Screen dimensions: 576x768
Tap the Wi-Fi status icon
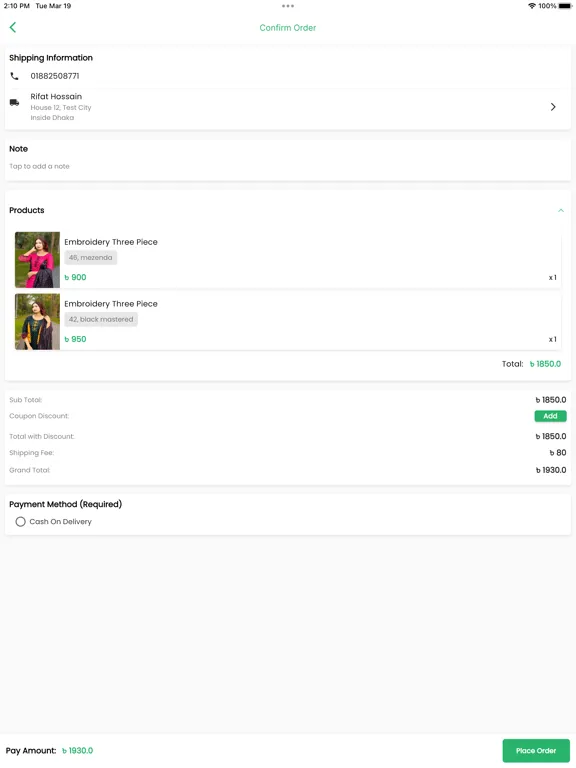coord(531,6)
